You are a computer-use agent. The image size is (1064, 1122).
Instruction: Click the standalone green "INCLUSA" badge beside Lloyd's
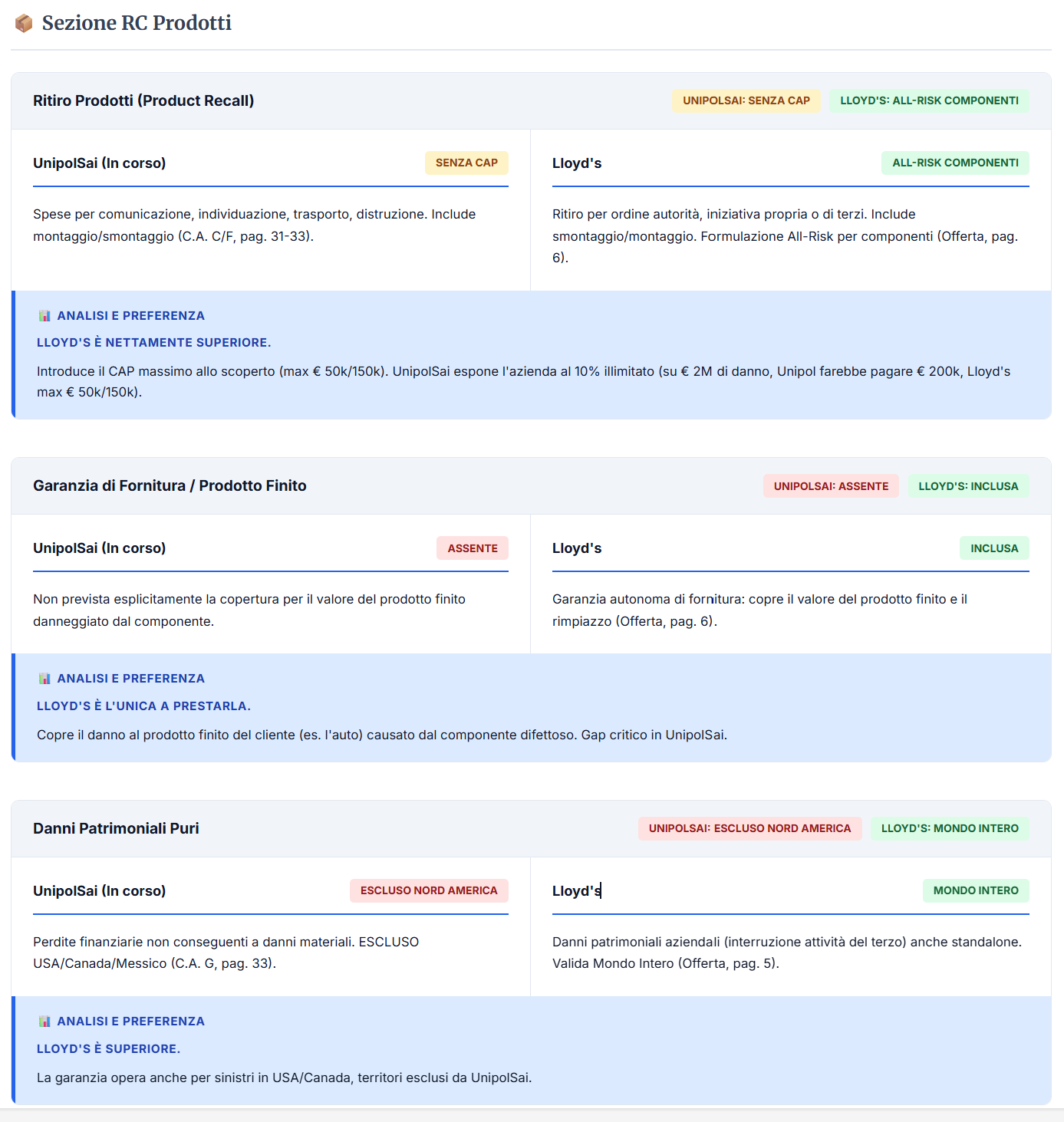994,548
